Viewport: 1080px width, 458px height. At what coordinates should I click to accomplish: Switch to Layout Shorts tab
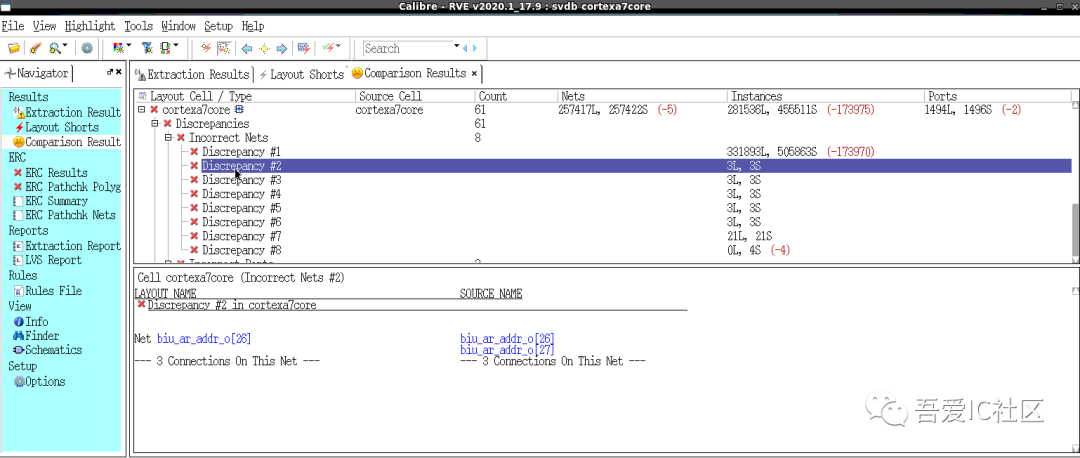[x=300, y=74]
